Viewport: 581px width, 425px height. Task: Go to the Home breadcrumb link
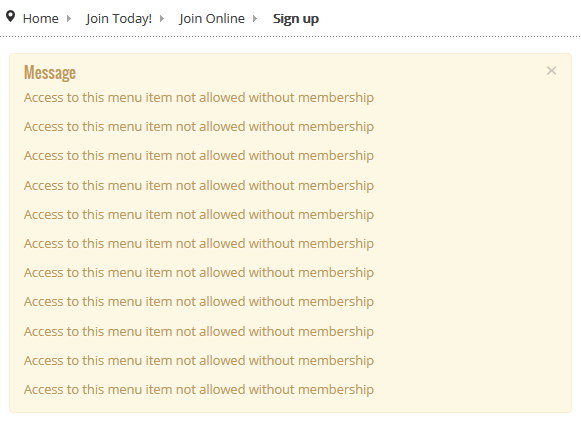click(x=41, y=19)
